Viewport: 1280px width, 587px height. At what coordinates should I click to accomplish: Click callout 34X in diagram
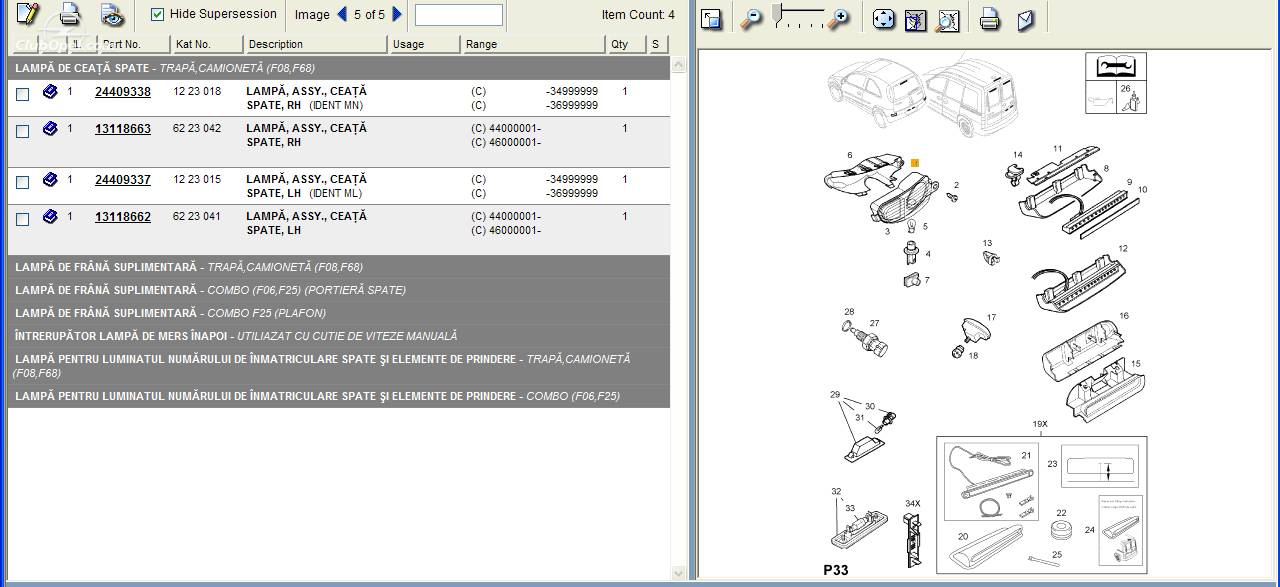[912, 503]
